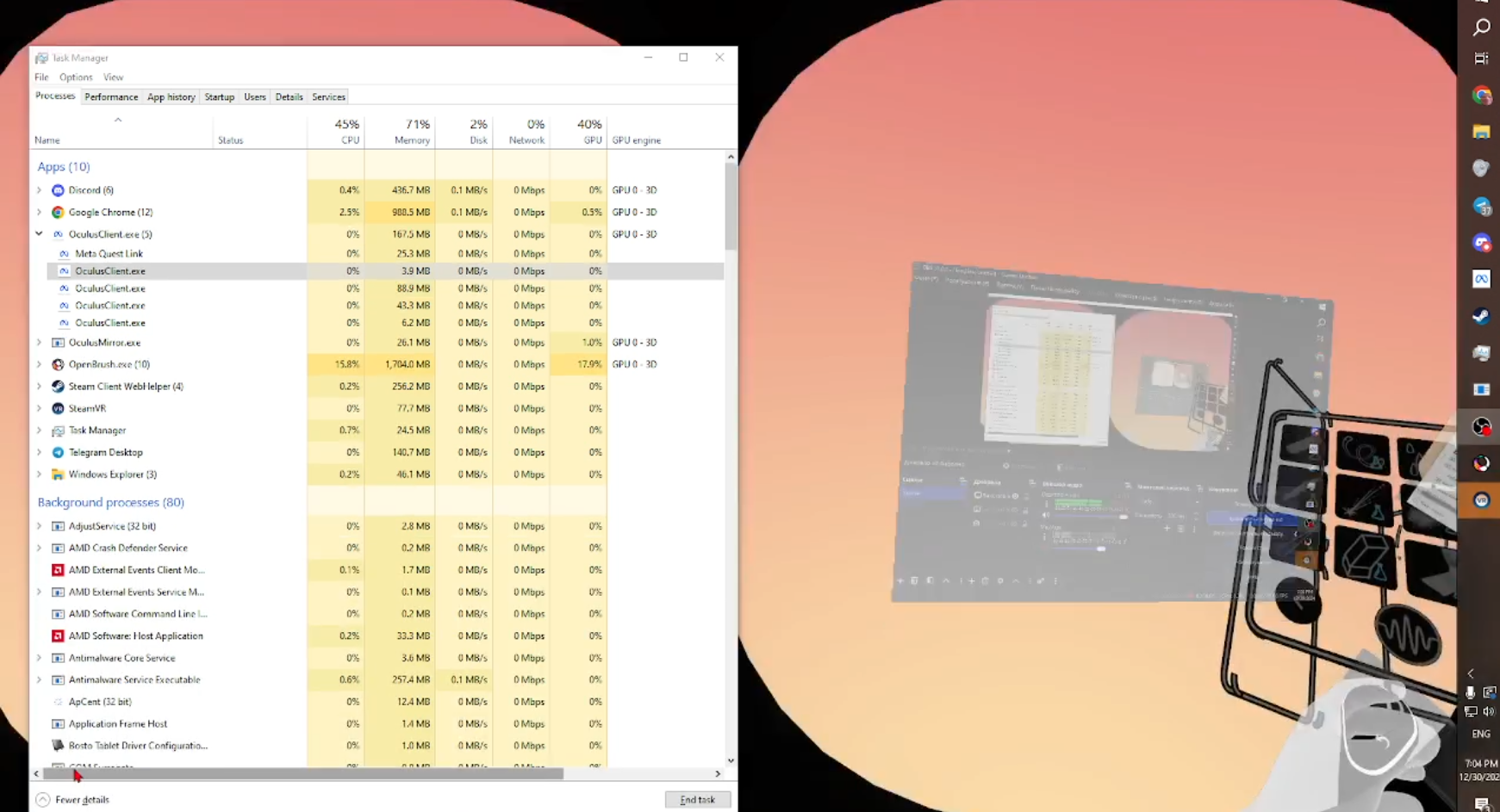Switch to the Startup tab
1500x812 pixels.
(220, 97)
